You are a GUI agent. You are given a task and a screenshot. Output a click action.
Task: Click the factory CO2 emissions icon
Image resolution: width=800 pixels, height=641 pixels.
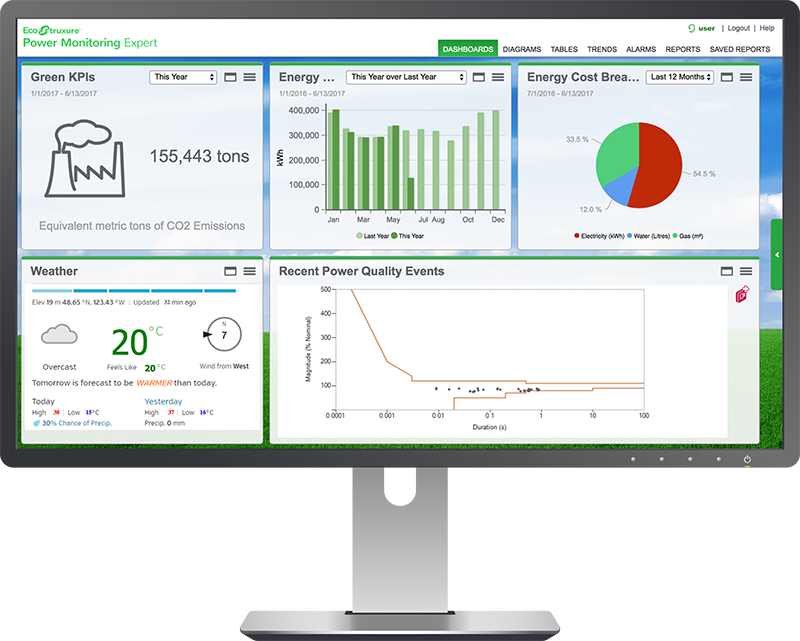coord(85,159)
